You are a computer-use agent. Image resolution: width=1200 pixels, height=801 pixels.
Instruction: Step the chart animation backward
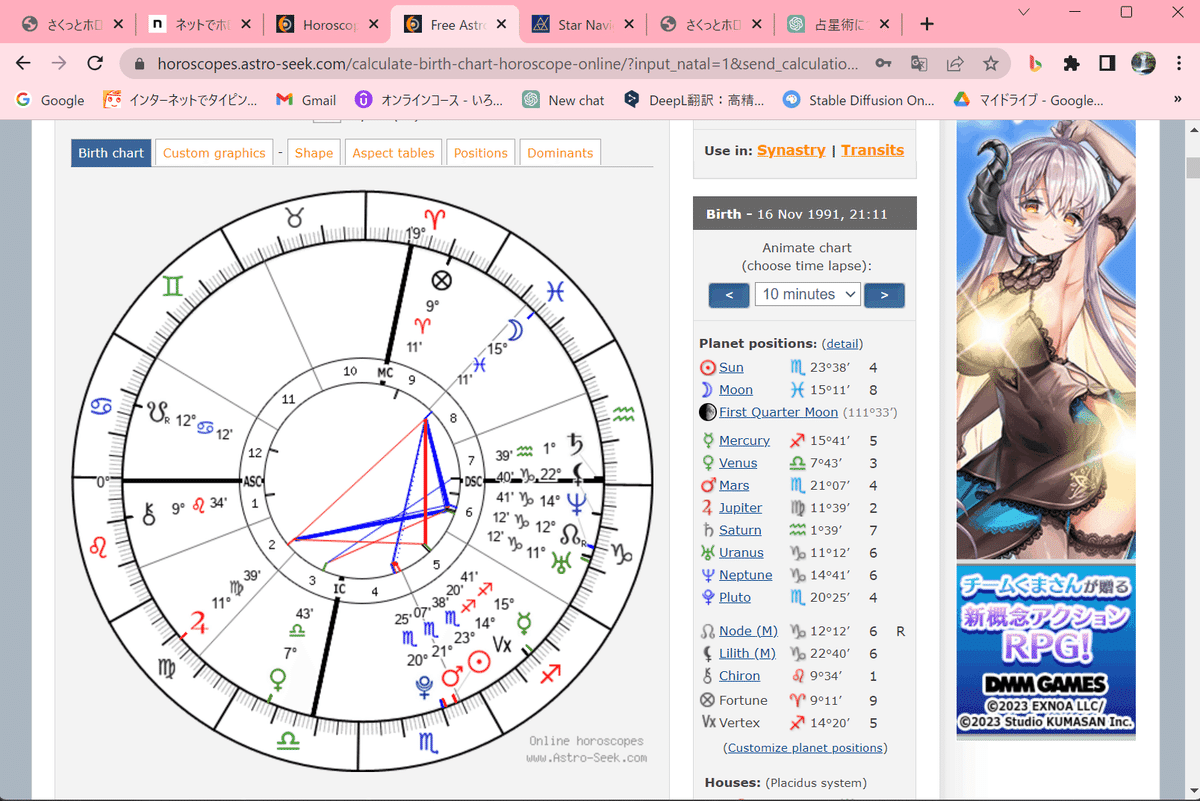[x=729, y=295]
